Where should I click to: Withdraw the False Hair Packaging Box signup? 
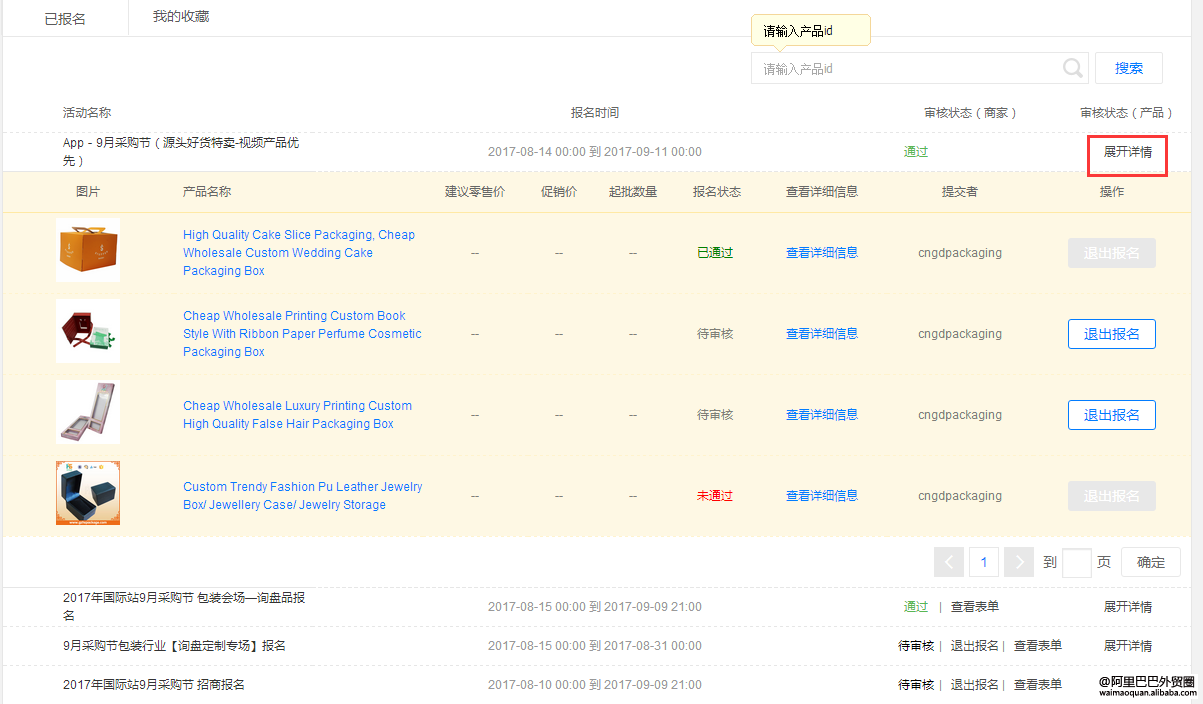point(1111,415)
